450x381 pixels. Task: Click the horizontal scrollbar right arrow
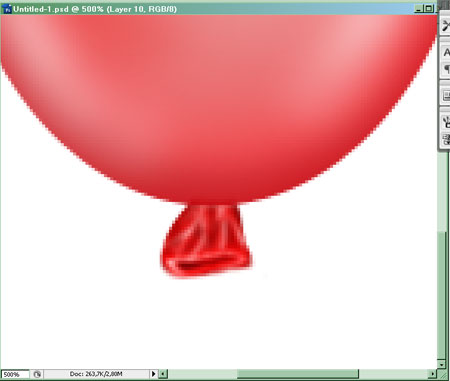coord(432,374)
